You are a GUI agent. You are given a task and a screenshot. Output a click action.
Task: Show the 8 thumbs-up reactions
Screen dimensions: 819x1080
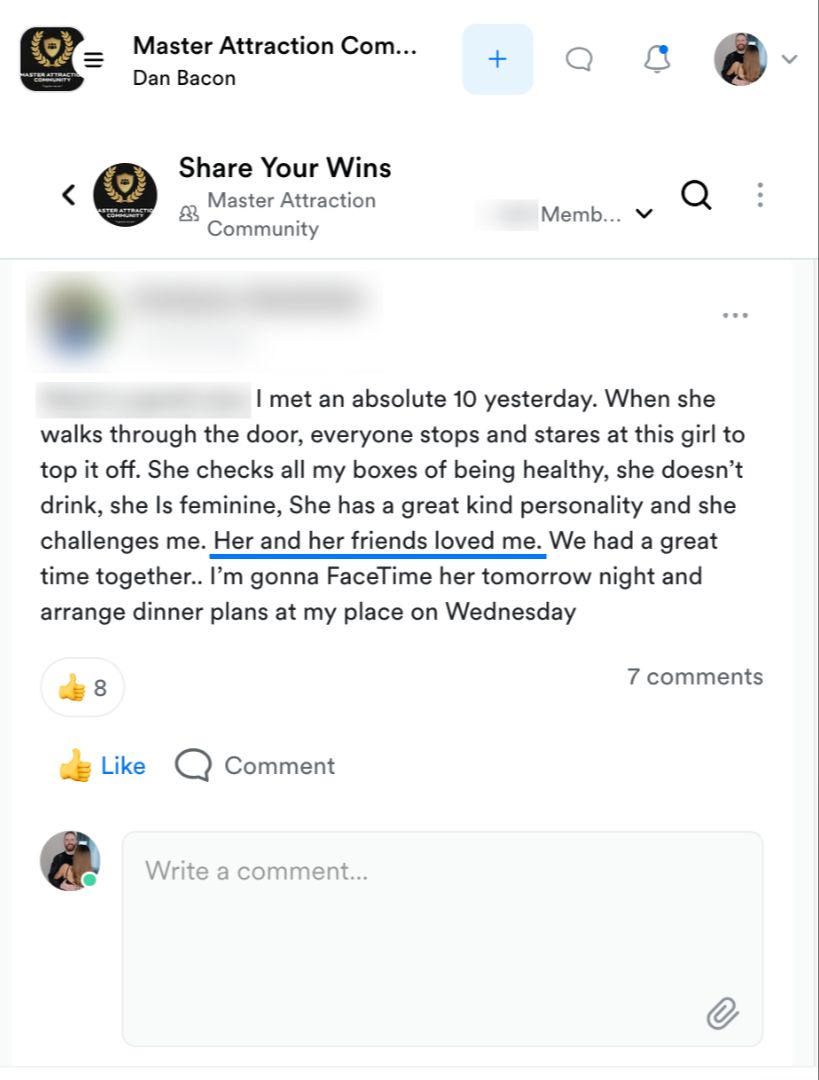click(x=83, y=688)
